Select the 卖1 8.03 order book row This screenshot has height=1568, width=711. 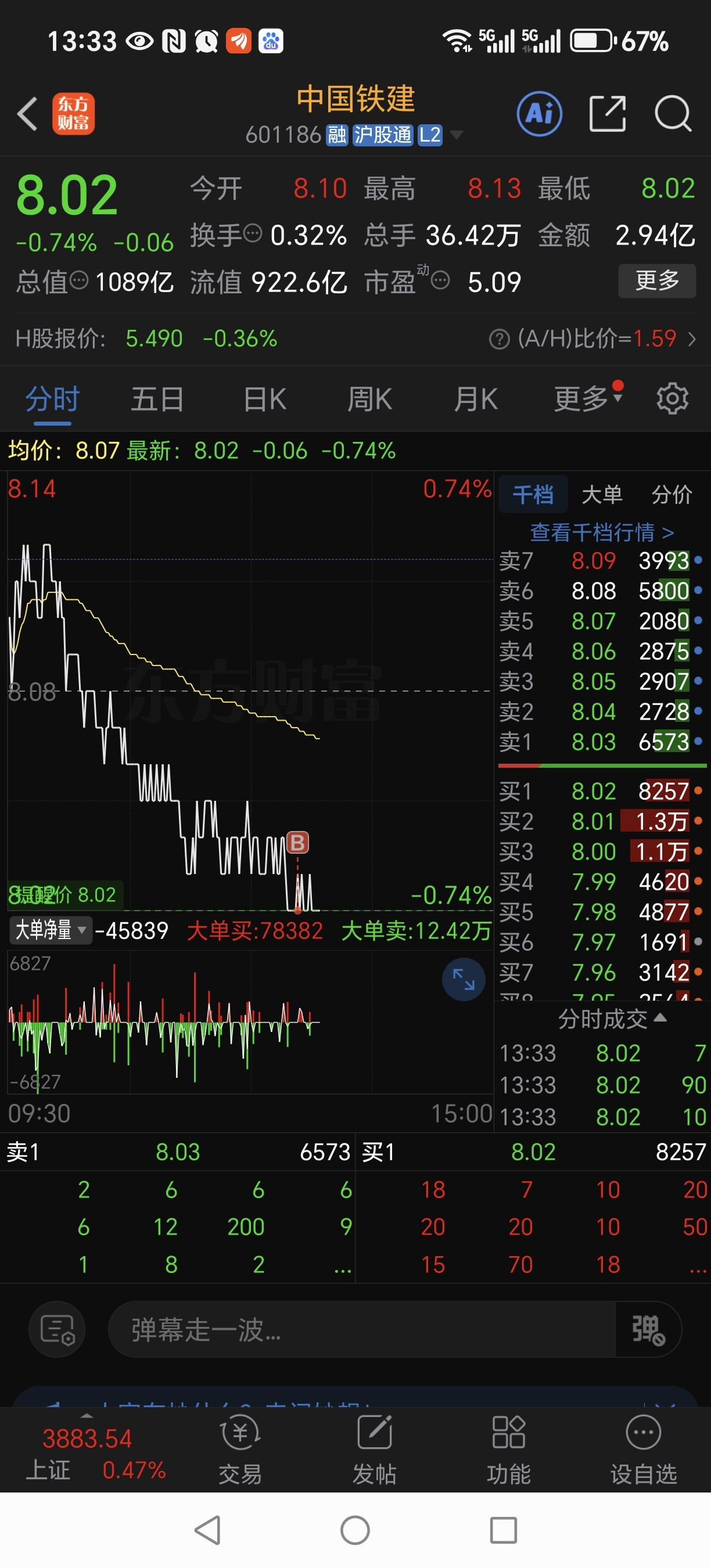[x=602, y=742]
